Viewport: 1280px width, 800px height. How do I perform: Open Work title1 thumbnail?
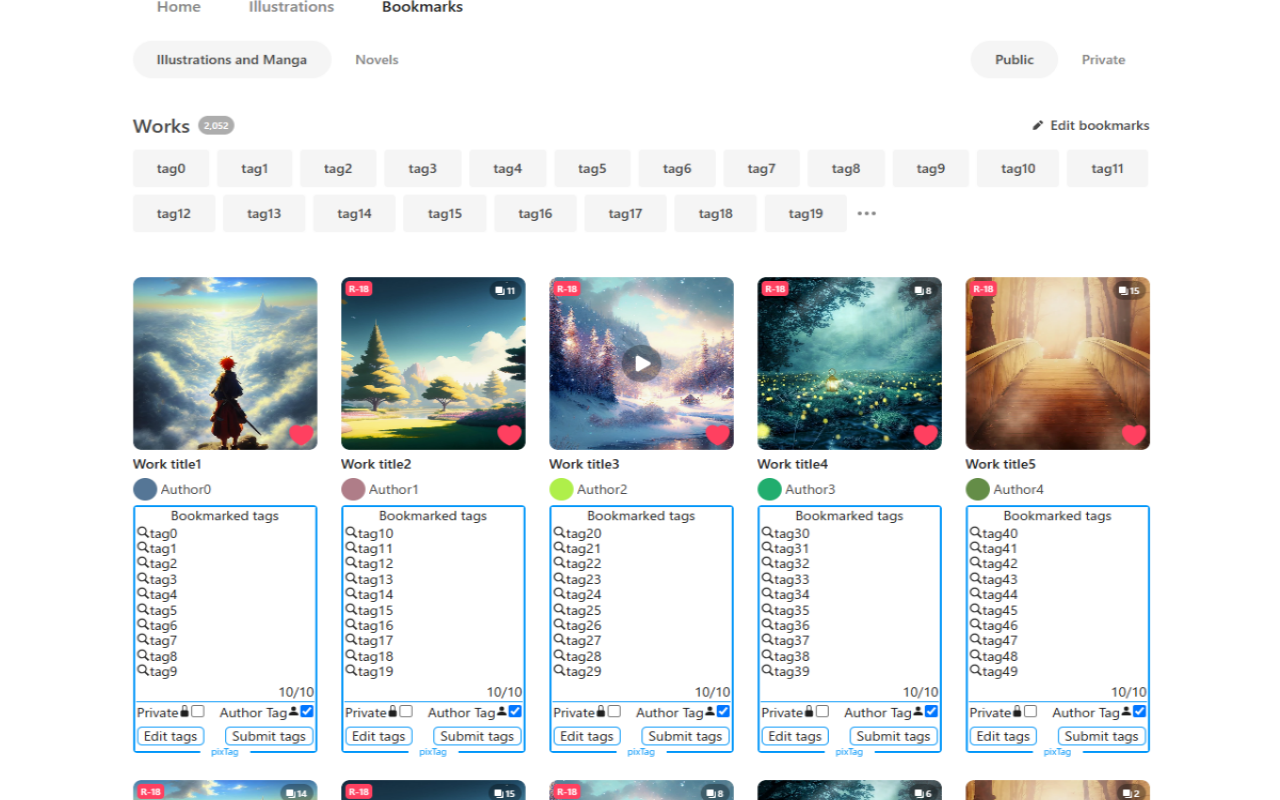(x=225, y=363)
